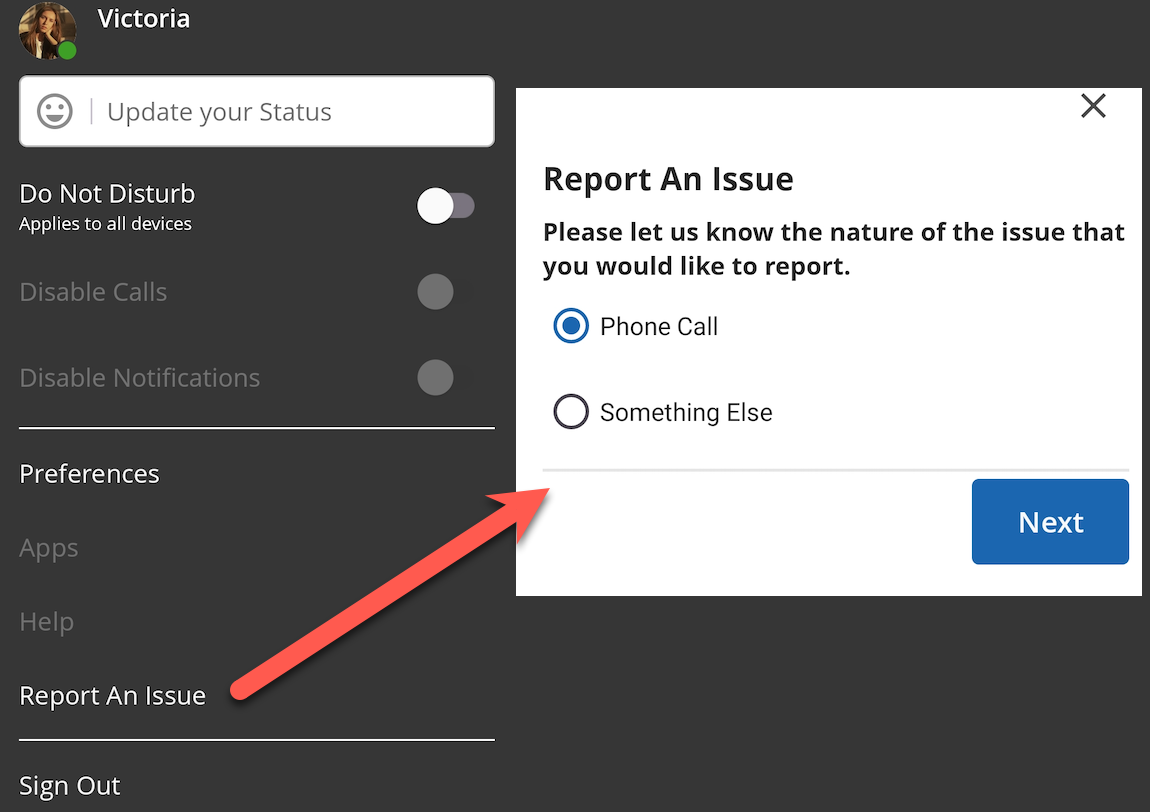Click the Do Not Disturb label
This screenshot has height=812, width=1150.
[x=107, y=194]
